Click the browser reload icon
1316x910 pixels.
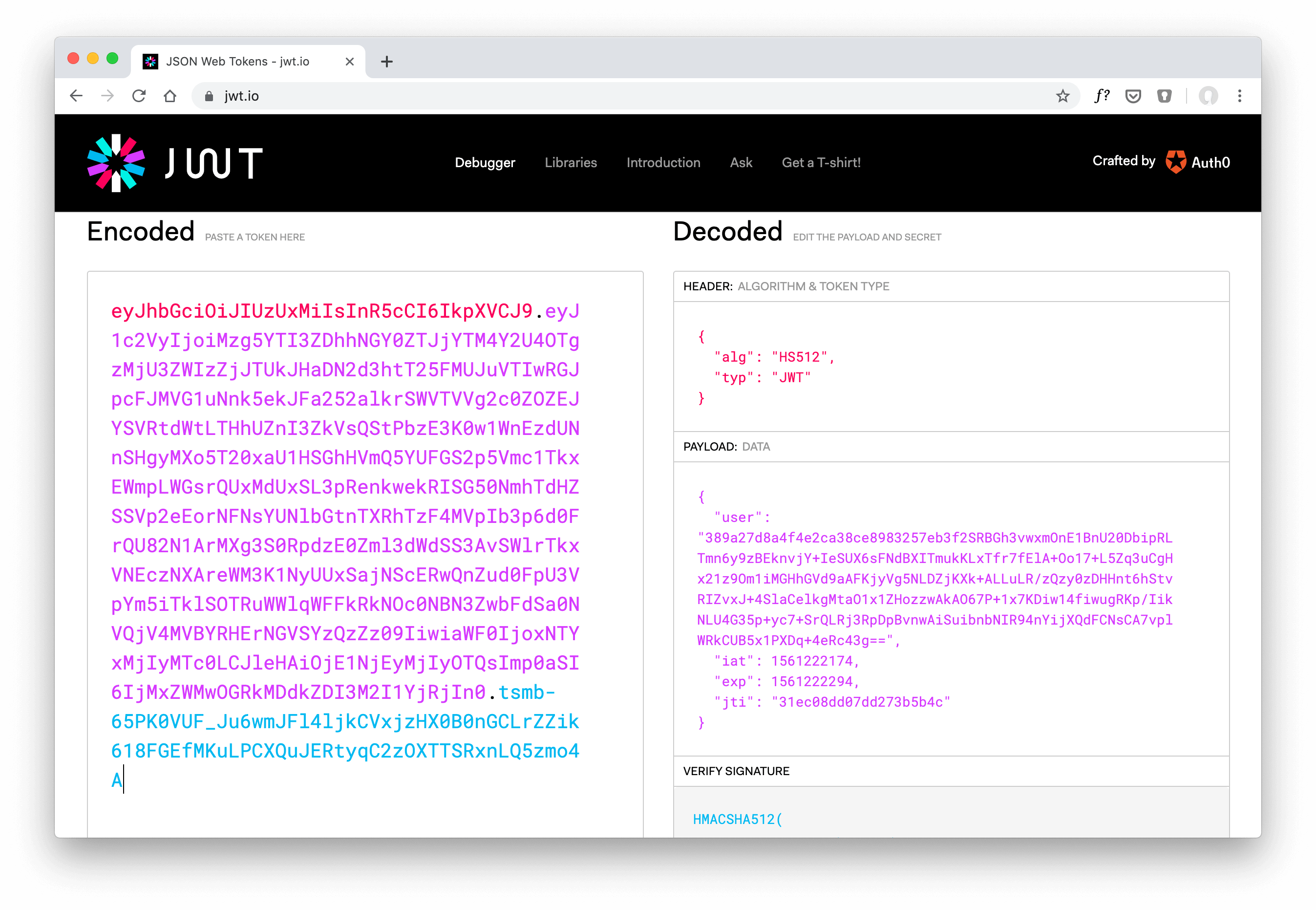(139, 96)
